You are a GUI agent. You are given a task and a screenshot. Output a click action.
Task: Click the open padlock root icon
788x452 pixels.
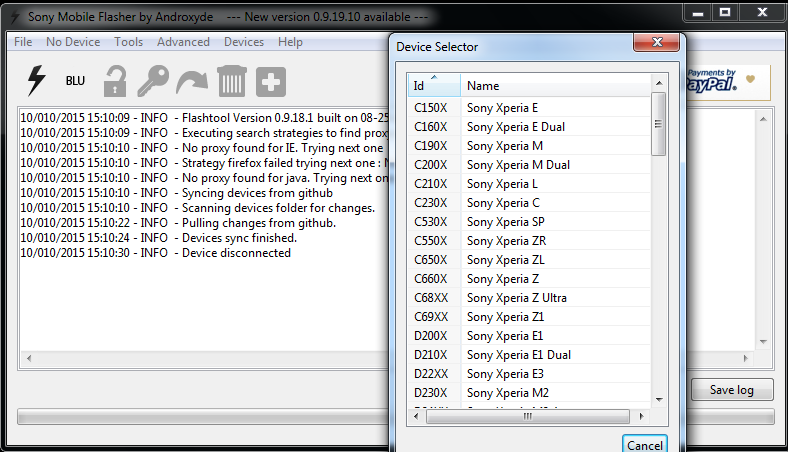(x=115, y=81)
